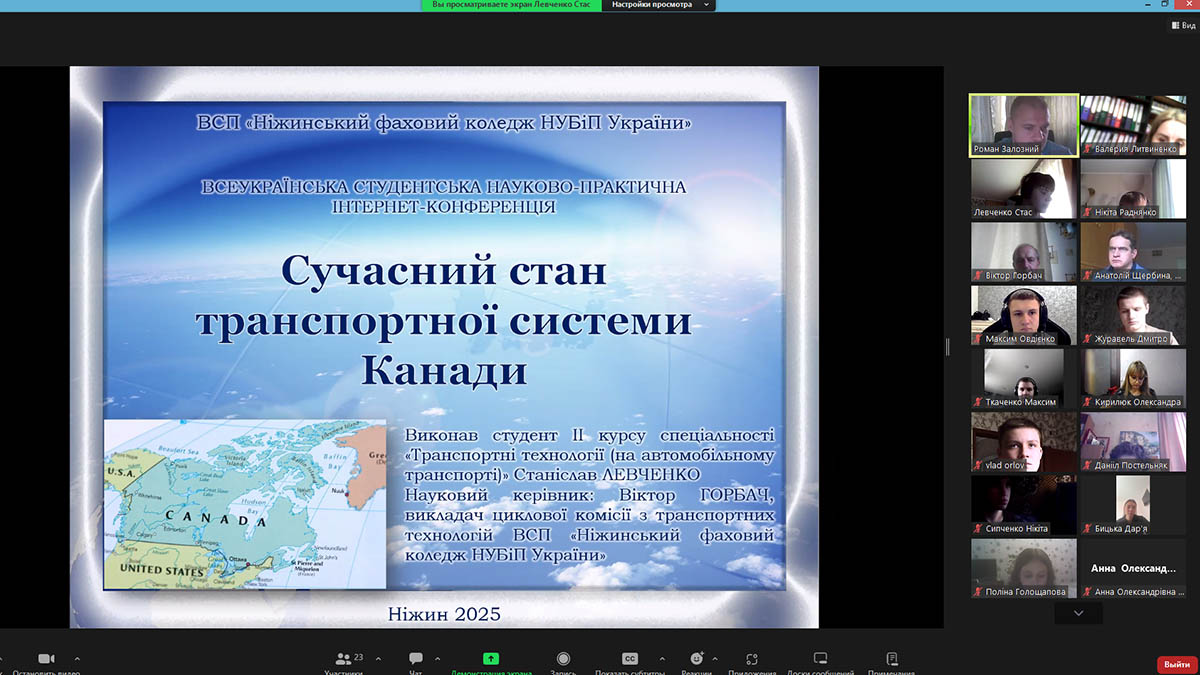This screenshot has width=1200, height=675.
Task: Expand the chevron next to Participants
Action: pos(378,659)
